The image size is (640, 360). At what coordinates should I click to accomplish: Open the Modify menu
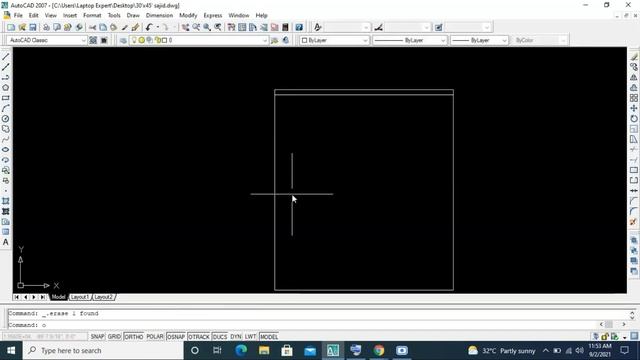pyautogui.click(x=188, y=16)
